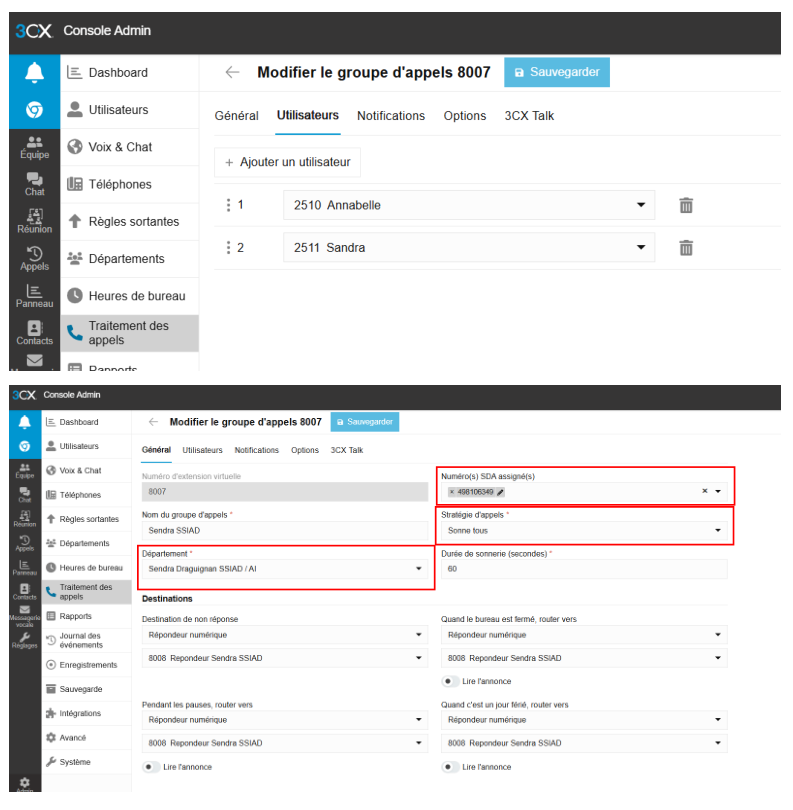The height and width of the screenshot is (810, 793).
Task: Open bureau fermé destination type dropdown
Action: [x=584, y=635]
